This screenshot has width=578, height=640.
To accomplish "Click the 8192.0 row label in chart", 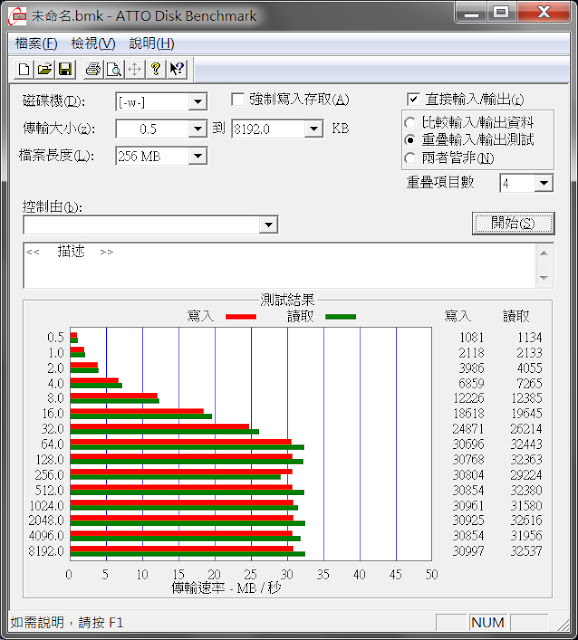I will 46,551.
